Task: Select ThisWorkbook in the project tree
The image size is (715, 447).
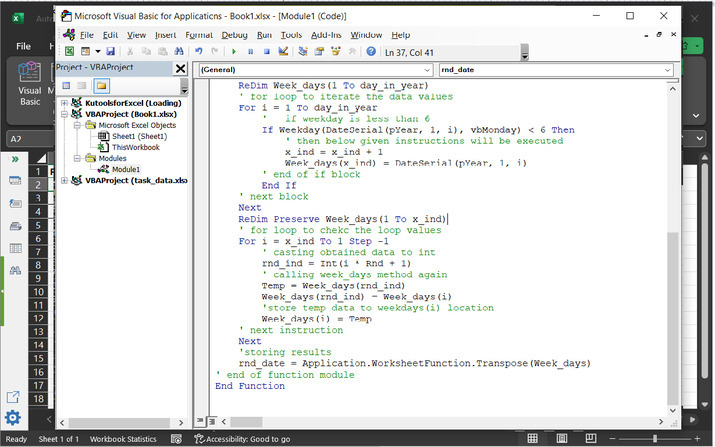Action: (135, 147)
